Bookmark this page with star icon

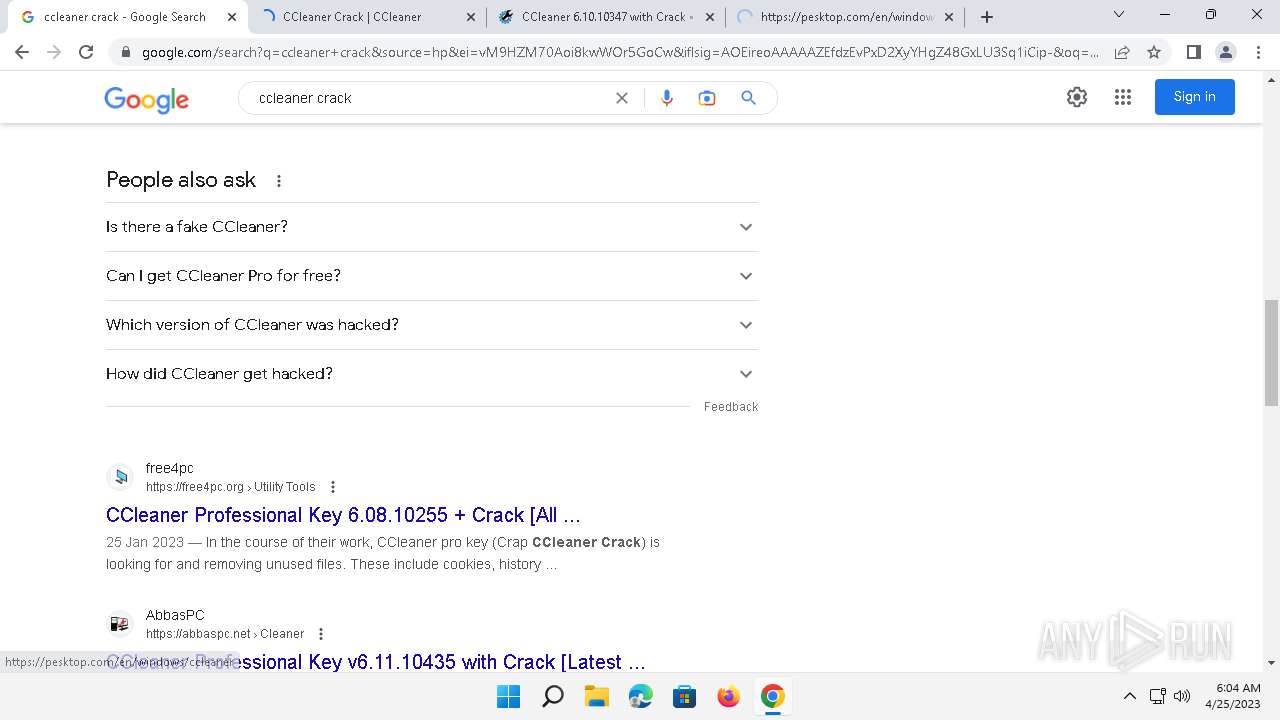[x=1154, y=52]
